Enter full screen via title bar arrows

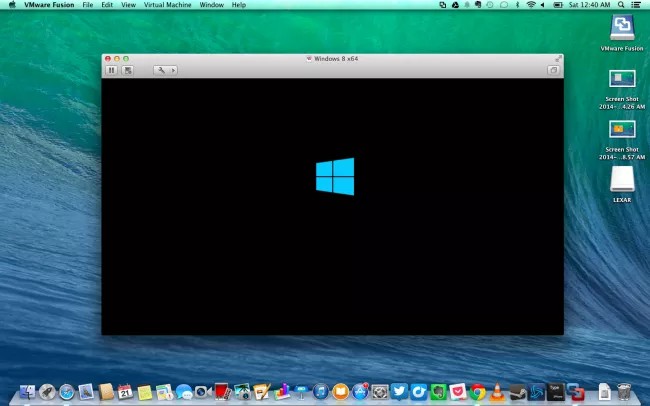(x=558, y=59)
